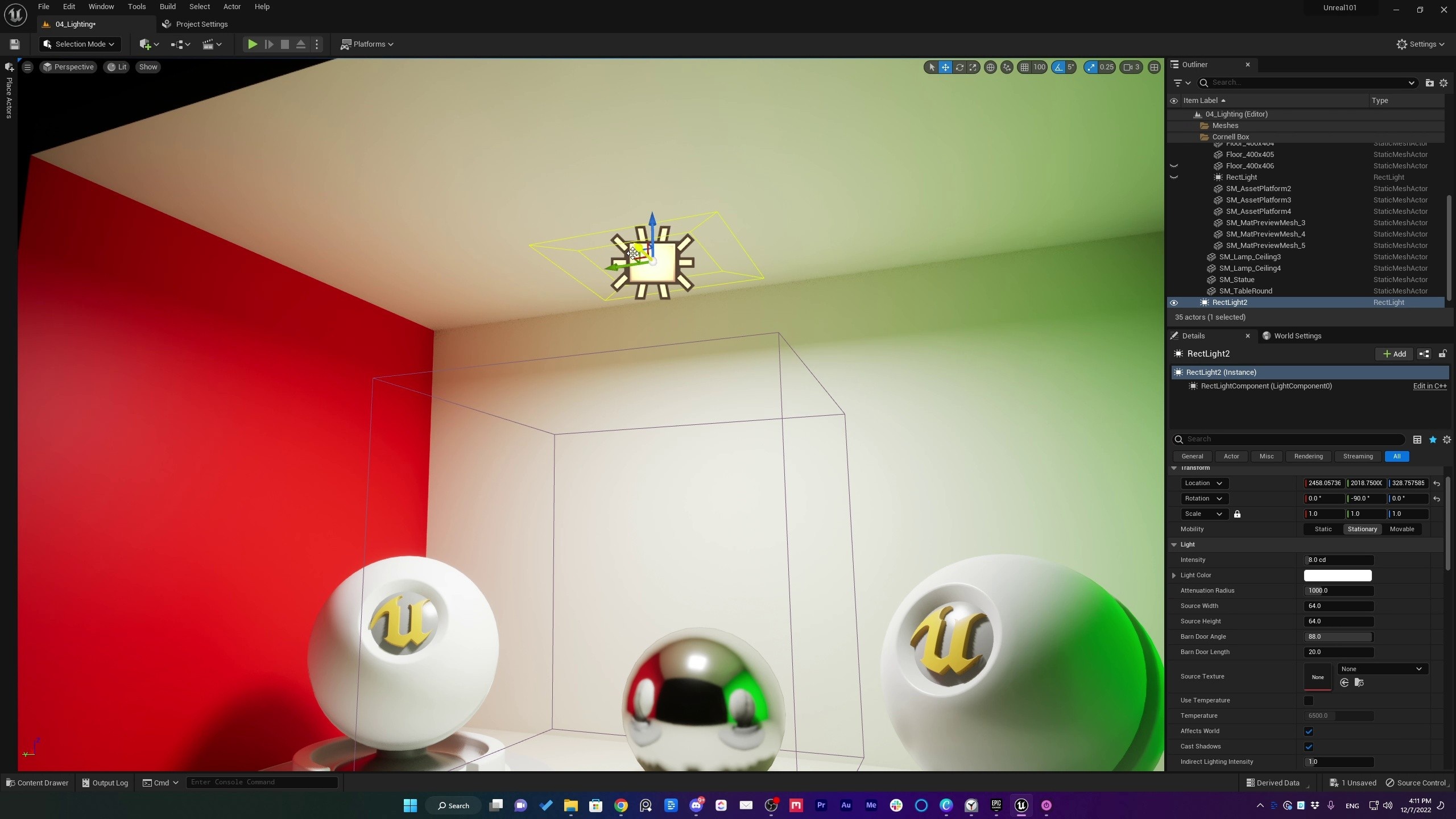Toggle favorites star filter in Details
This screenshot has height=819, width=1456.
coord(1433,439)
